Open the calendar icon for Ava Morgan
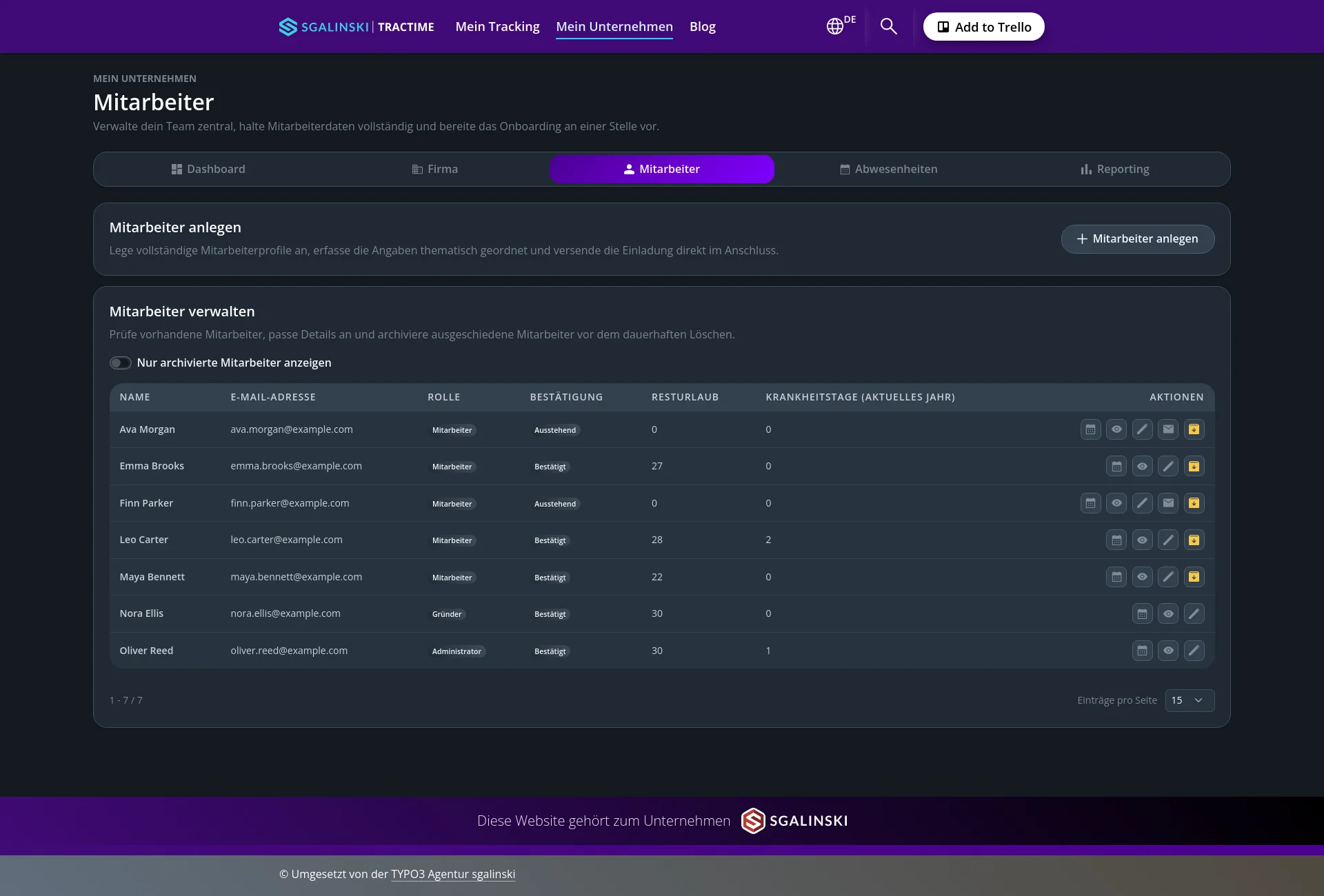Viewport: 1324px width, 896px height. (1090, 429)
